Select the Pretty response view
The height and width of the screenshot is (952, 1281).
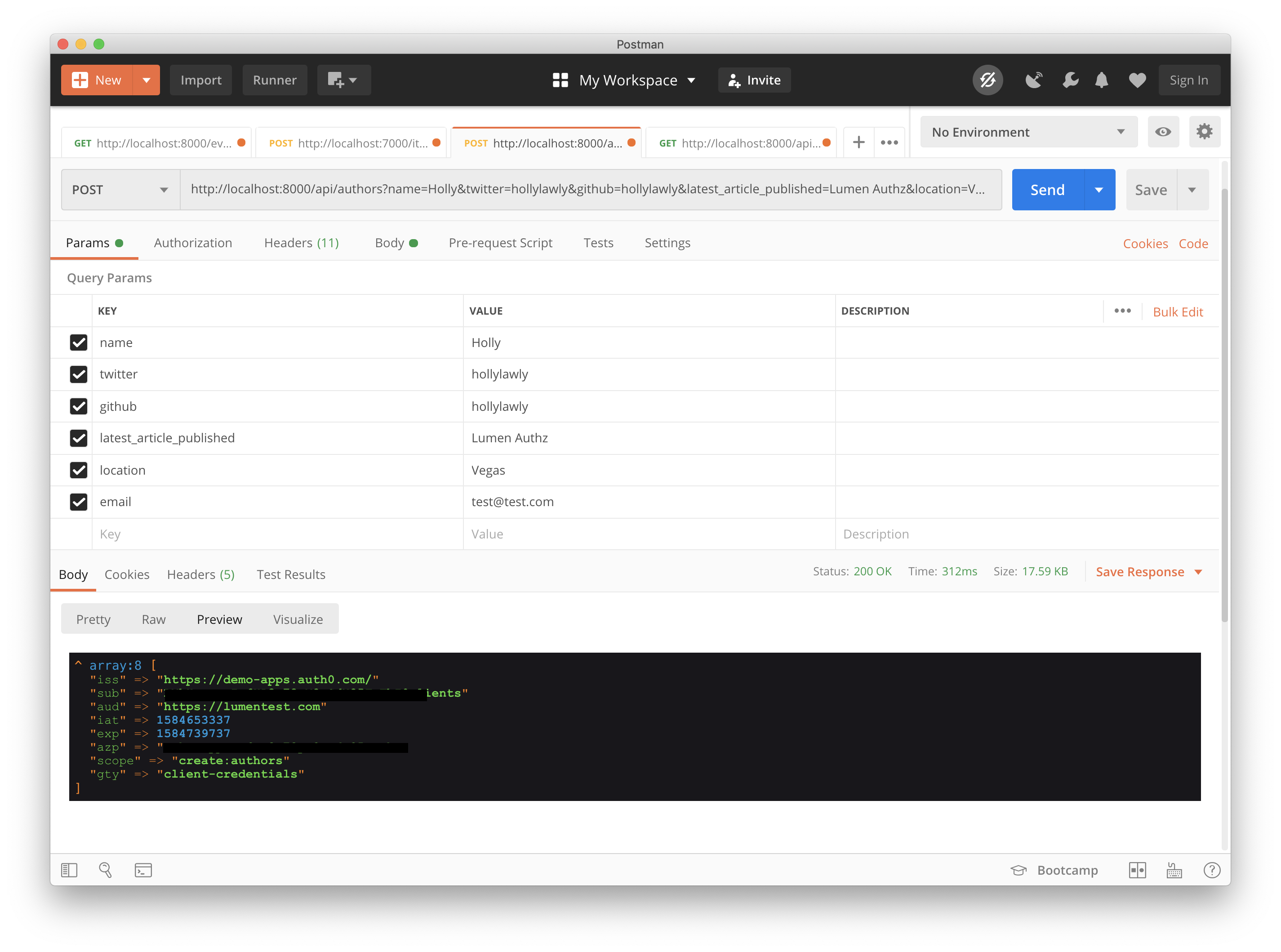[x=93, y=619]
